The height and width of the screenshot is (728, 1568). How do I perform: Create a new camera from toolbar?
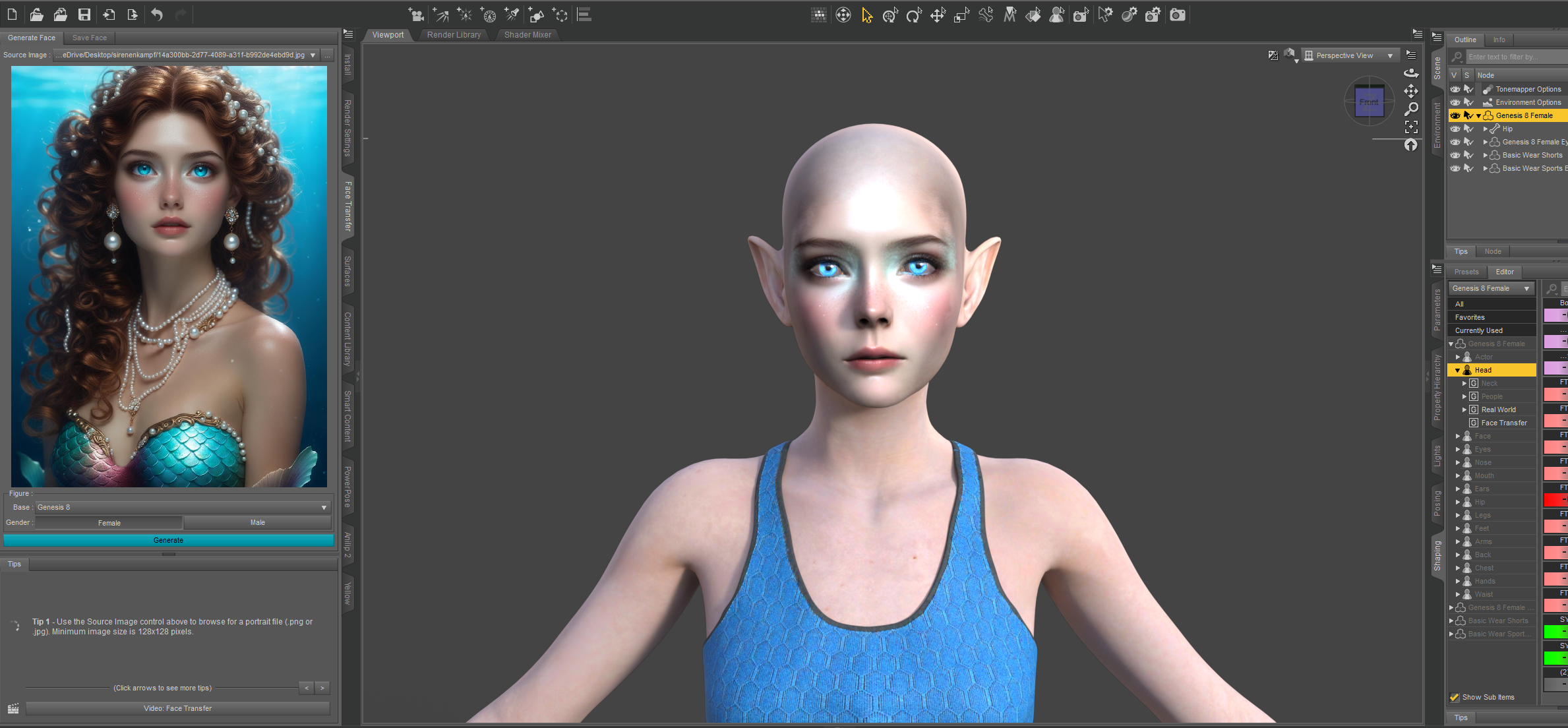click(x=416, y=15)
